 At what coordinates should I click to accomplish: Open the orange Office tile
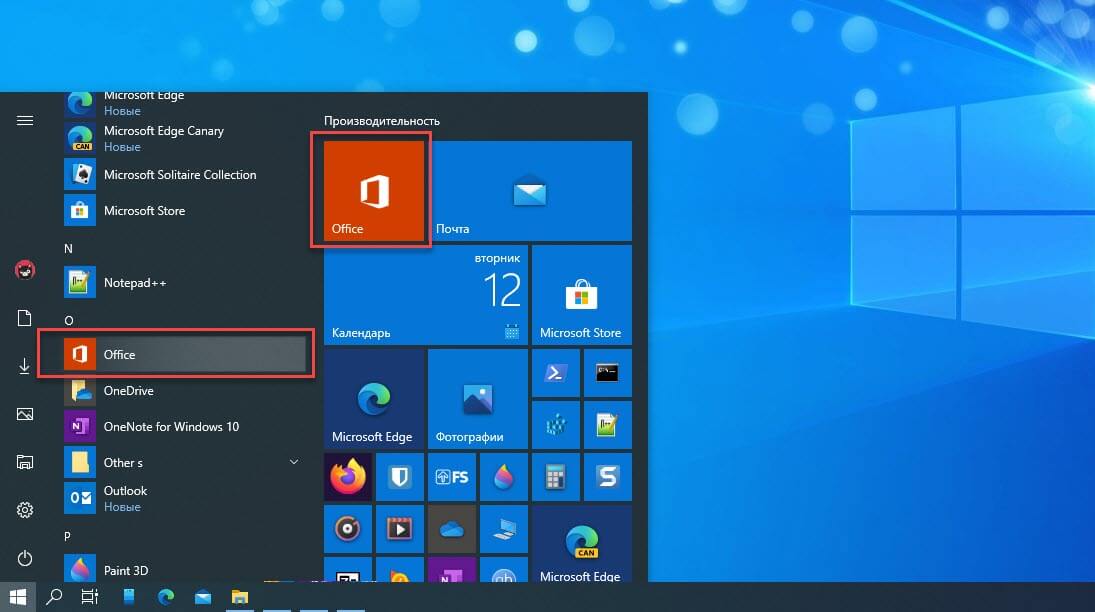point(374,192)
